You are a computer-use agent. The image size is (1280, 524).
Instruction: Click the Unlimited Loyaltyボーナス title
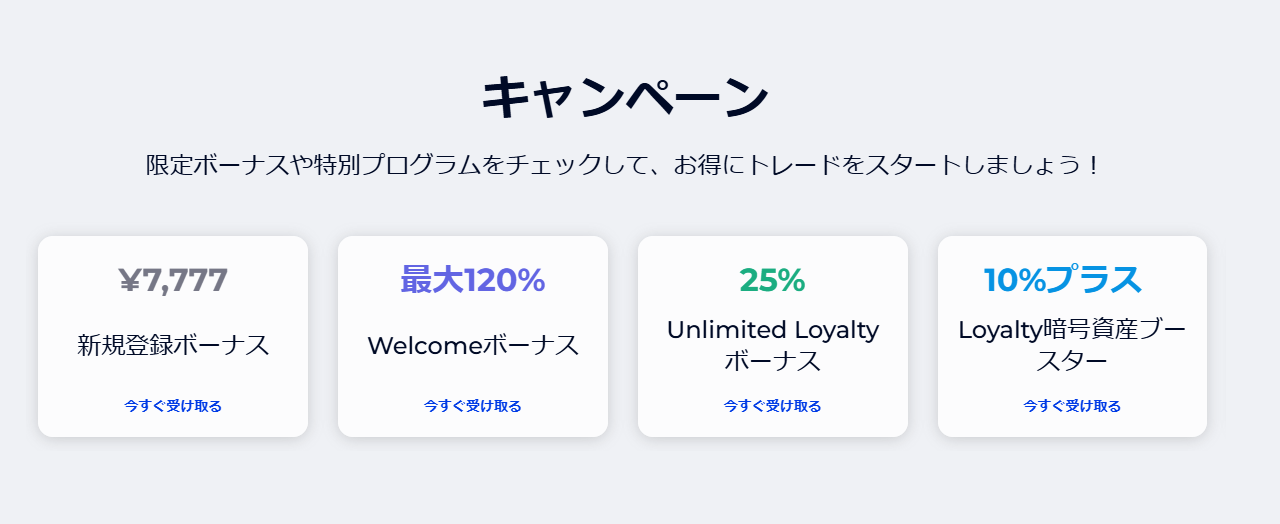pyautogui.click(x=773, y=345)
